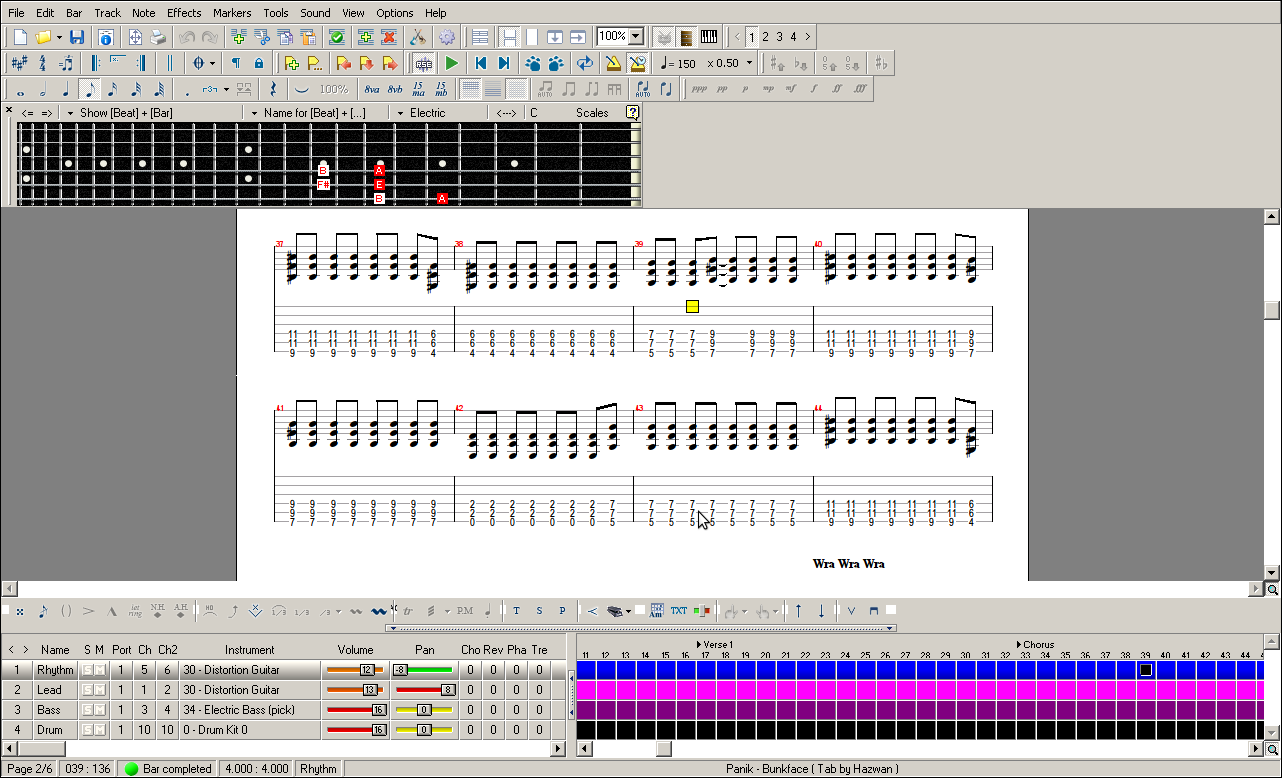Open the Effects menu
The image size is (1282, 778).
184,13
